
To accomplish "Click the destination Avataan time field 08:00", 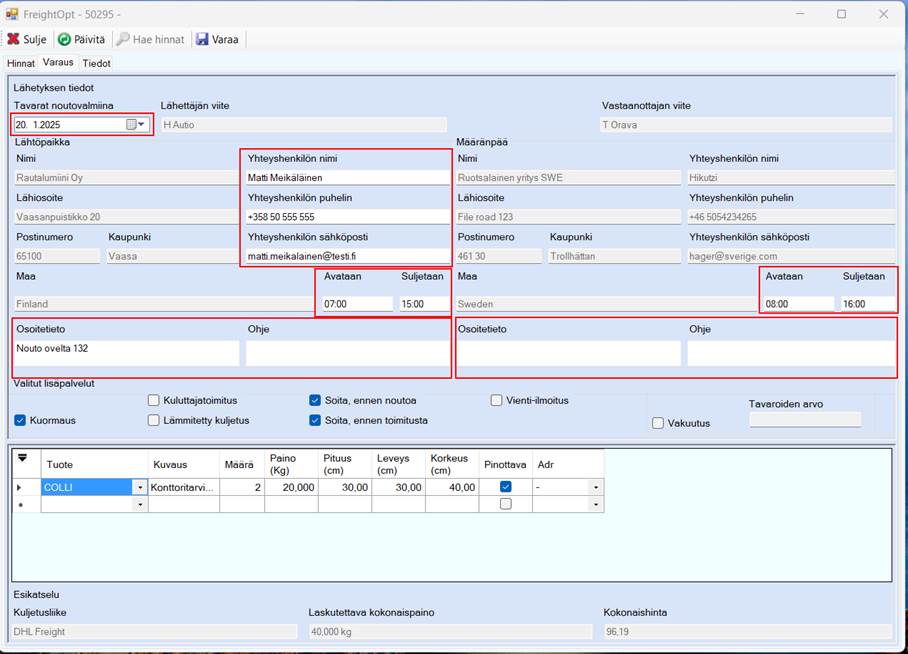I will (799, 304).
